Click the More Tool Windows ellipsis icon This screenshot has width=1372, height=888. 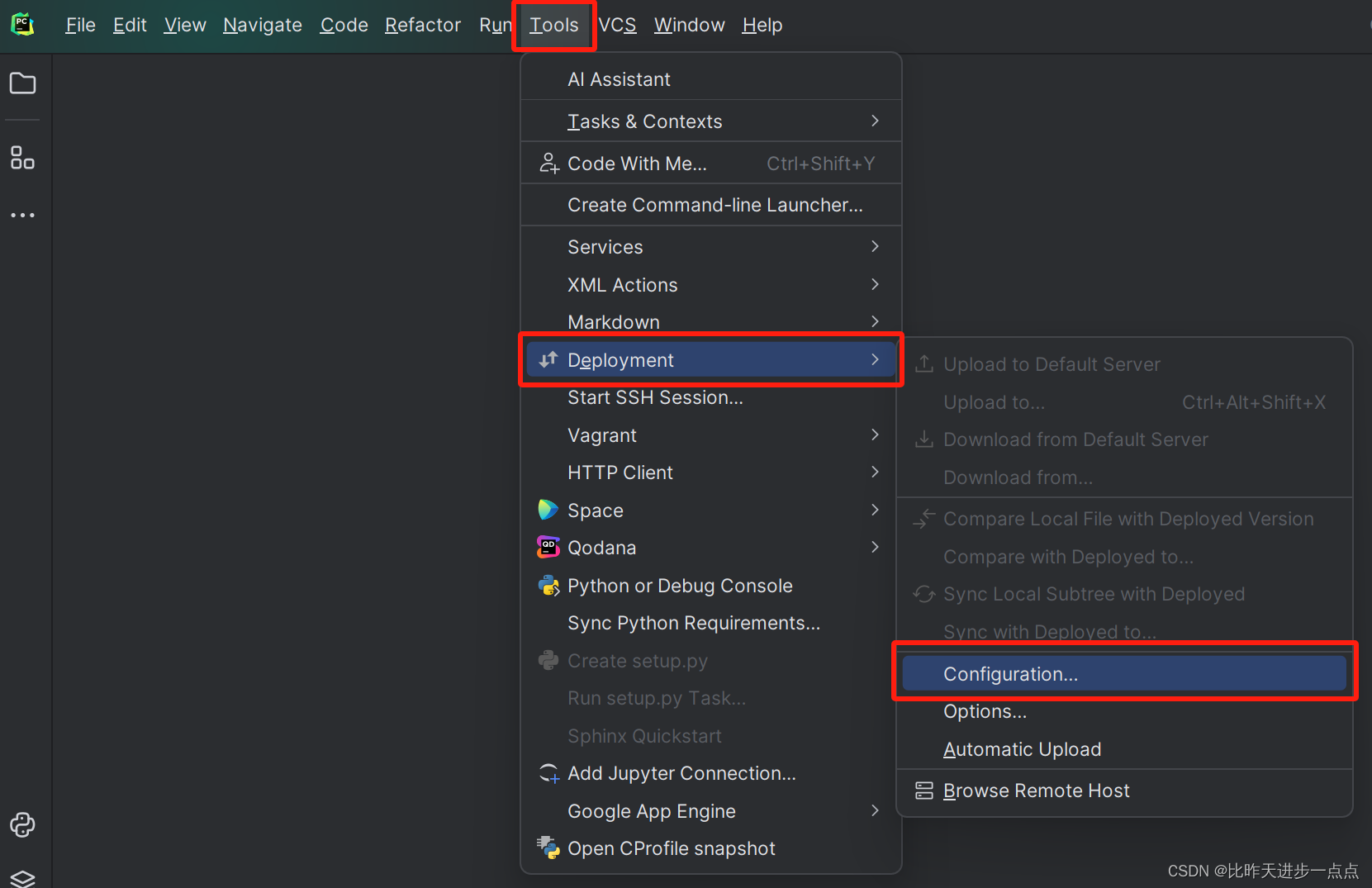point(22,215)
